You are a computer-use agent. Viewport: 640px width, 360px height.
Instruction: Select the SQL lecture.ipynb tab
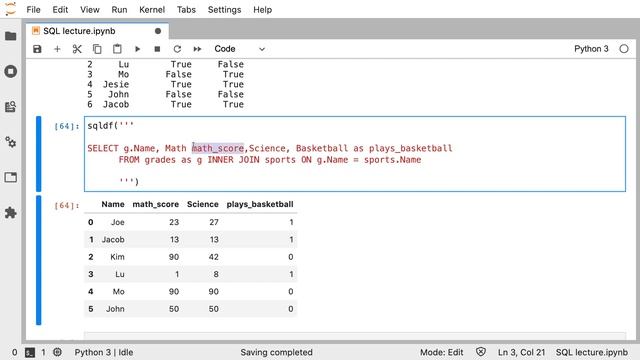[x=97, y=31]
